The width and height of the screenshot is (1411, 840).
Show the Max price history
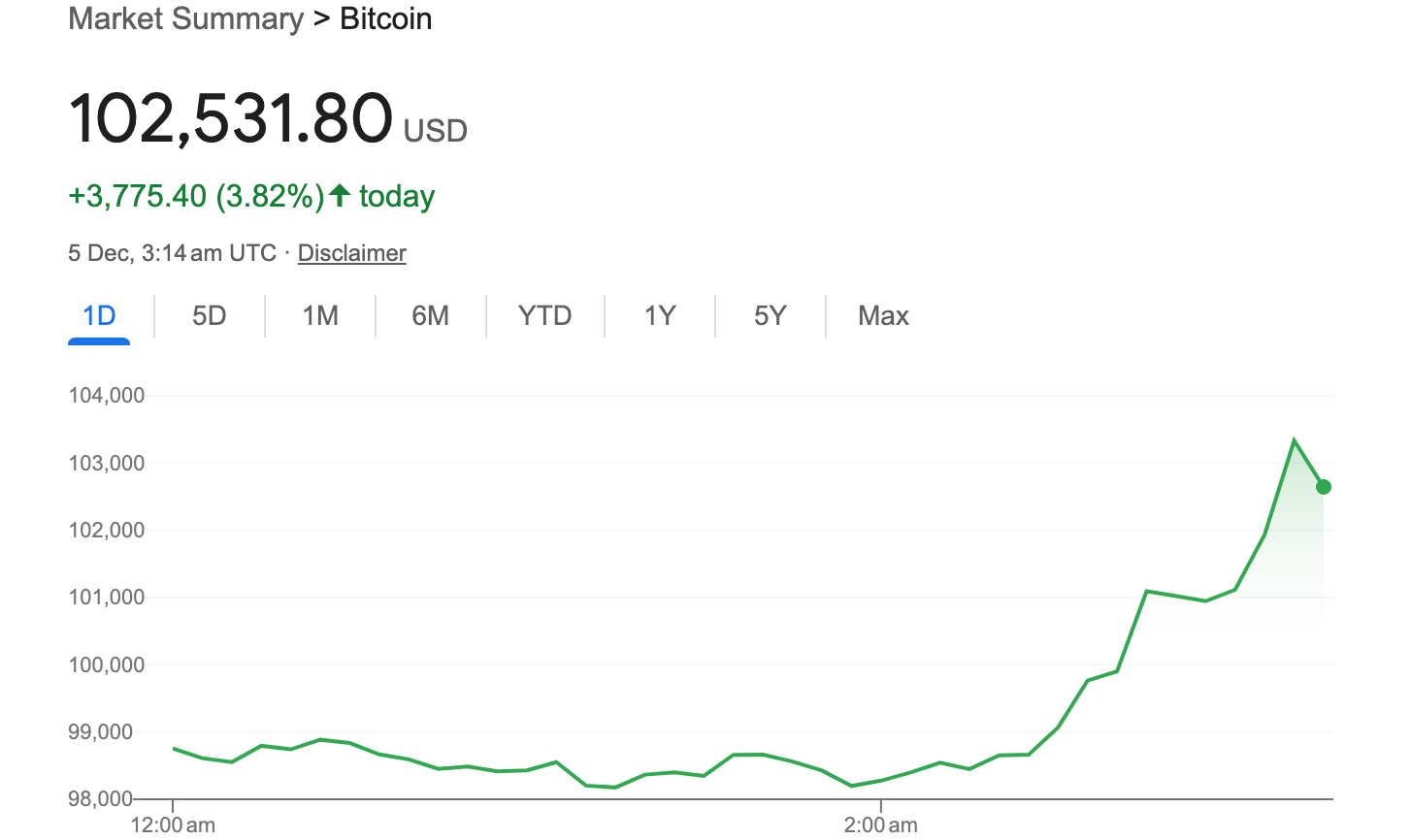pos(883,316)
